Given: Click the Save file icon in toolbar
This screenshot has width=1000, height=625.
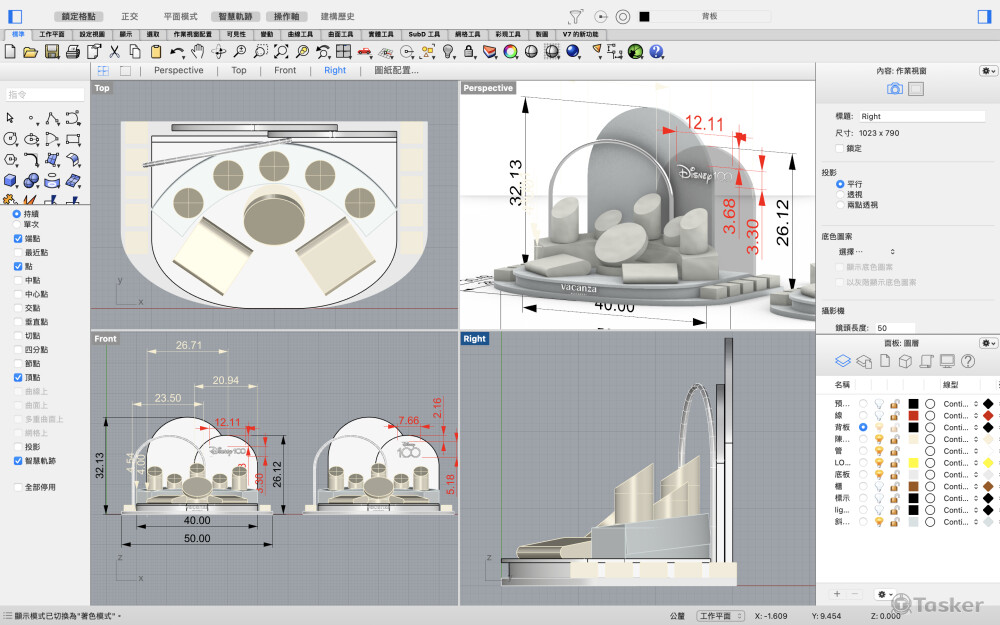Looking at the screenshot, I should (53, 51).
